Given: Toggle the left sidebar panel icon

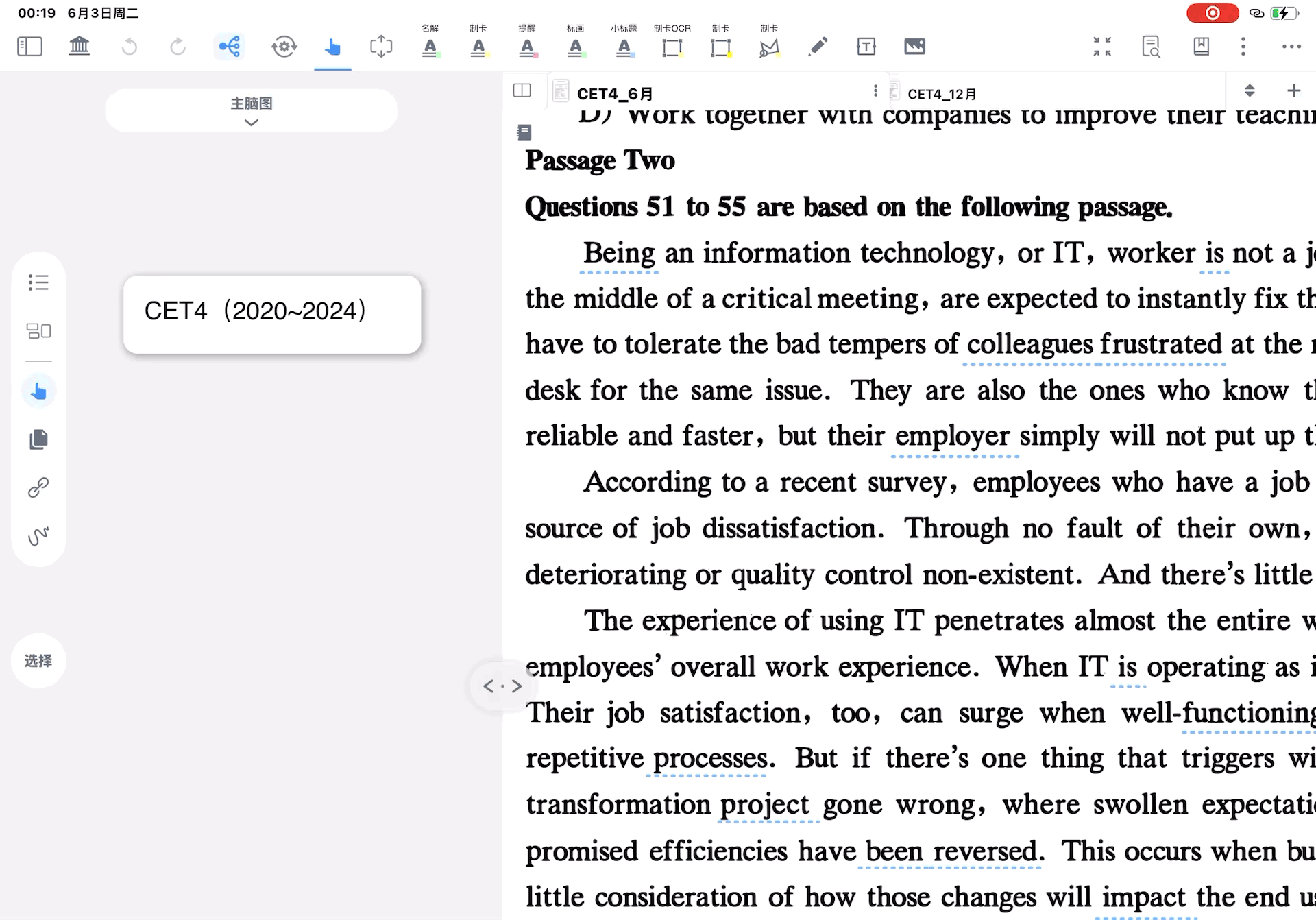Looking at the screenshot, I should [x=29, y=47].
